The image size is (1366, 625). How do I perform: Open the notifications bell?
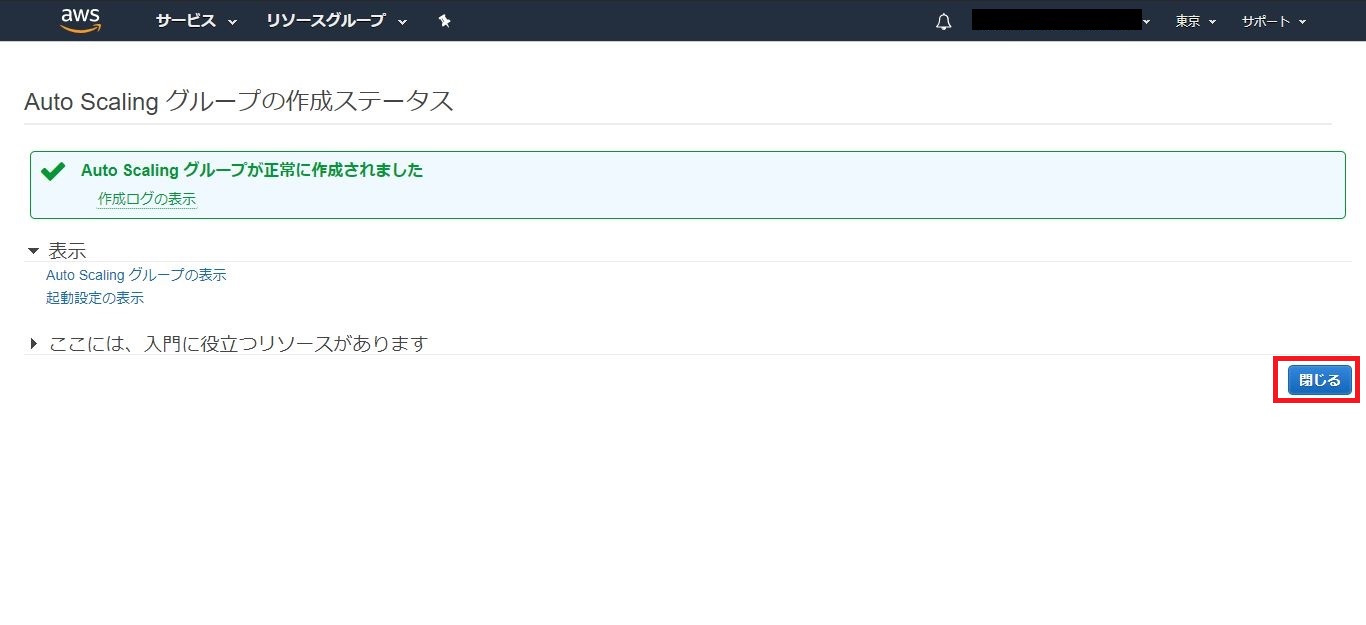944,21
